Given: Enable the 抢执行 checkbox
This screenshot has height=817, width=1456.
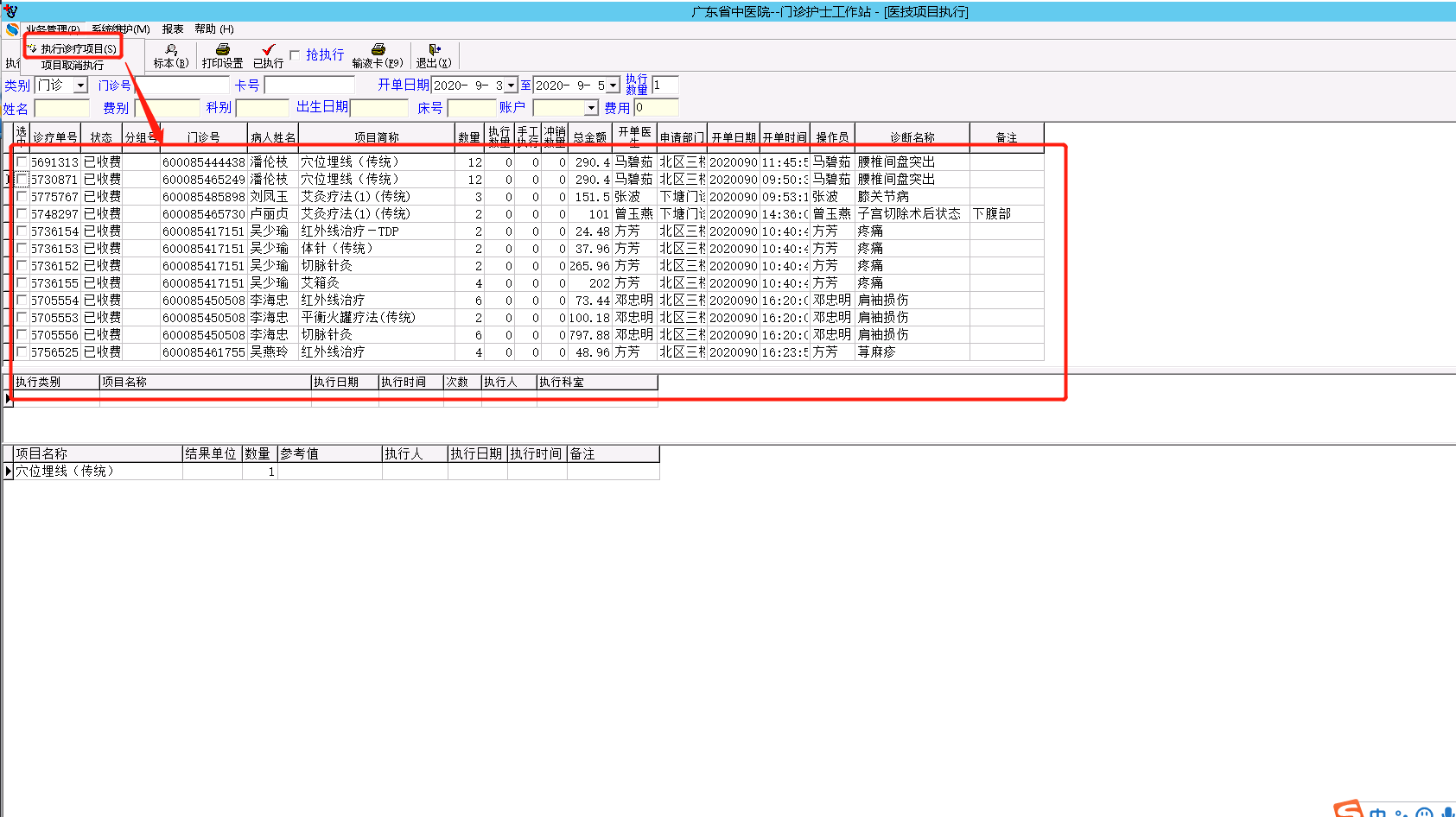Looking at the screenshot, I should coord(295,55).
